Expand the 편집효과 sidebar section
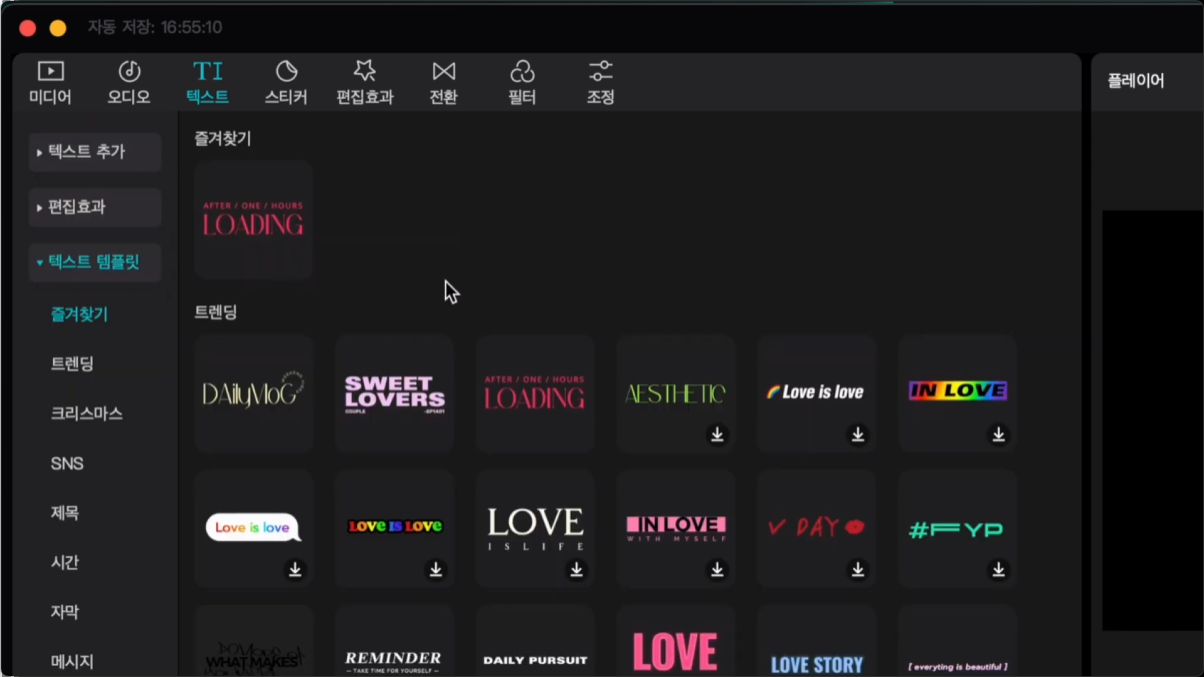This screenshot has width=1204, height=677. coord(95,207)
